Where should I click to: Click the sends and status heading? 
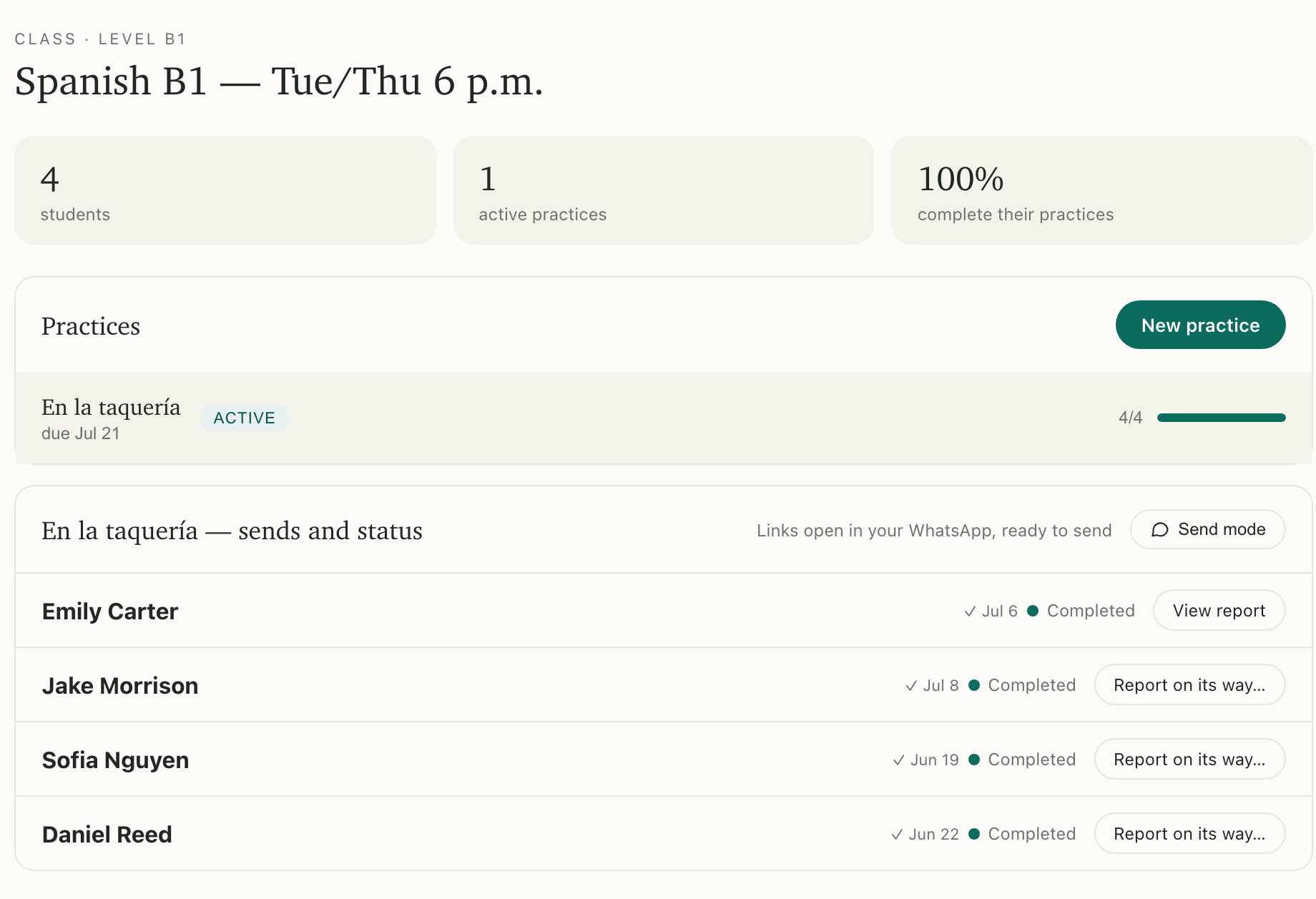click(x=232, y=531)
